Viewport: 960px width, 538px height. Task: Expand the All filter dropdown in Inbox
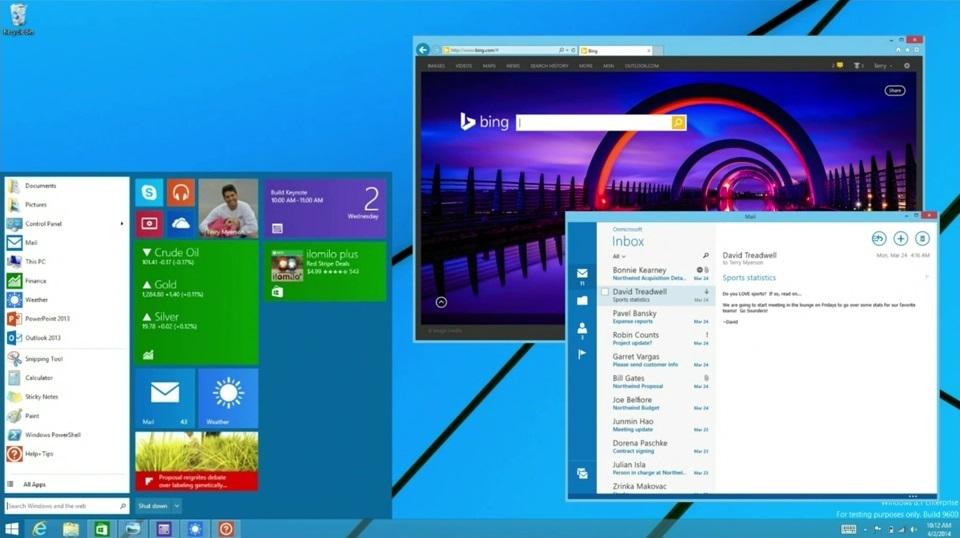coord(619,256)
